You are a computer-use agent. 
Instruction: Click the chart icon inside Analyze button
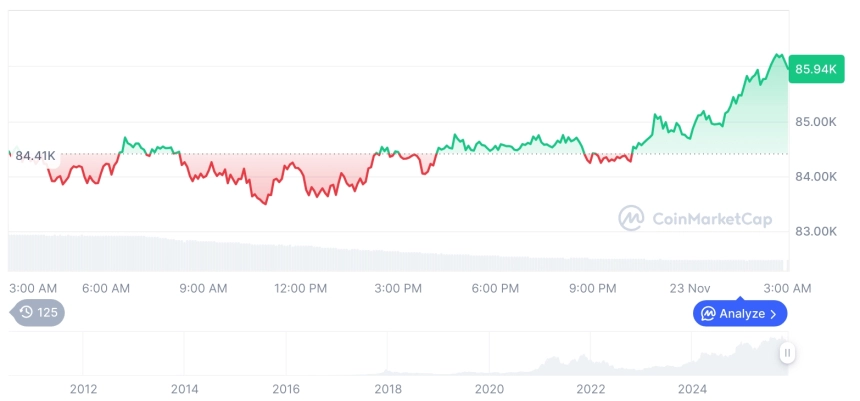[x=708, y=314]
